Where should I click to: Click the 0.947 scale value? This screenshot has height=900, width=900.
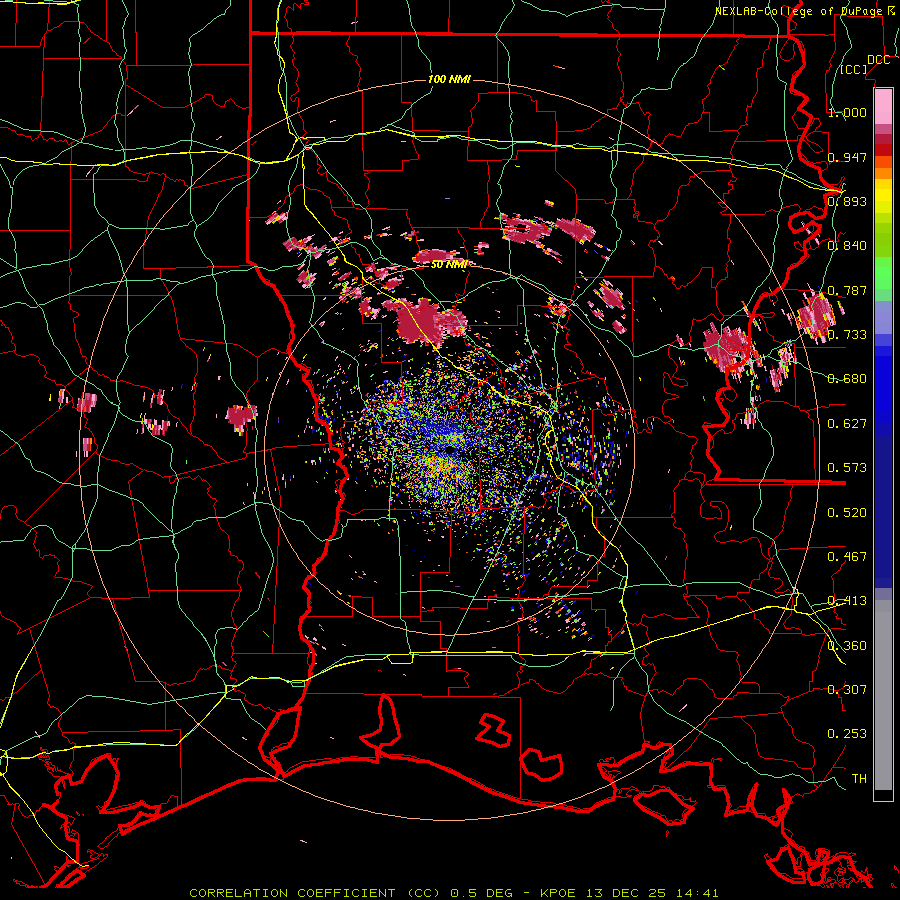pos(847,157)
